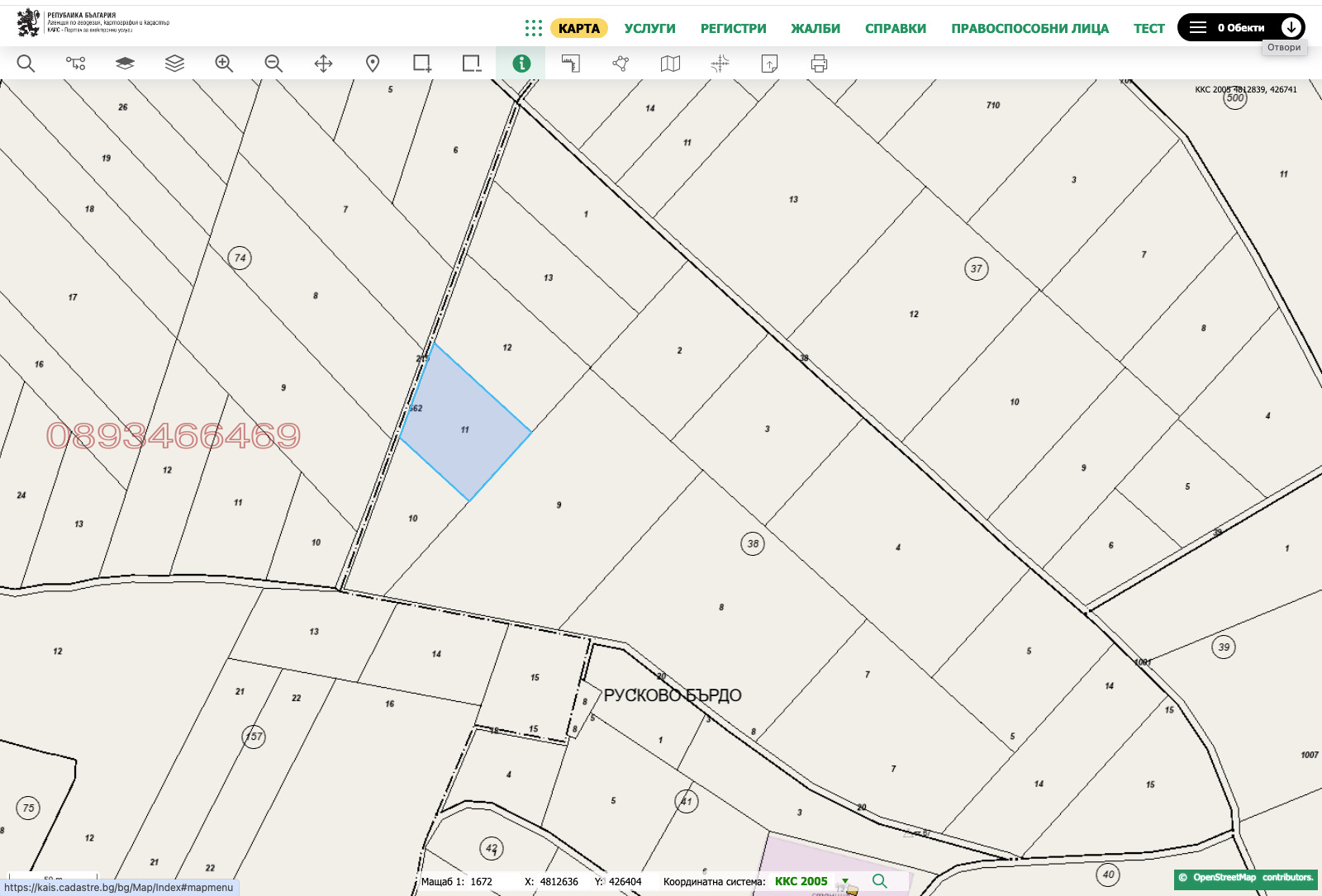
Task: Click the X coordinate field 4812636
Action: point(559,882)
